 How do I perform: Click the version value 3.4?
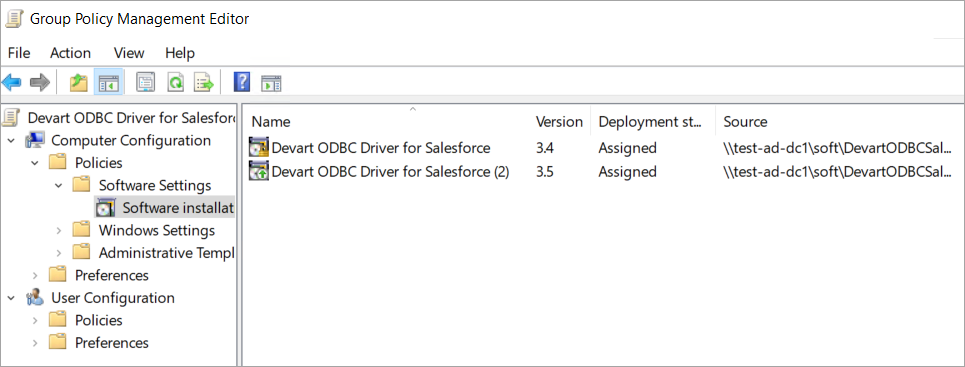point(545,148)
